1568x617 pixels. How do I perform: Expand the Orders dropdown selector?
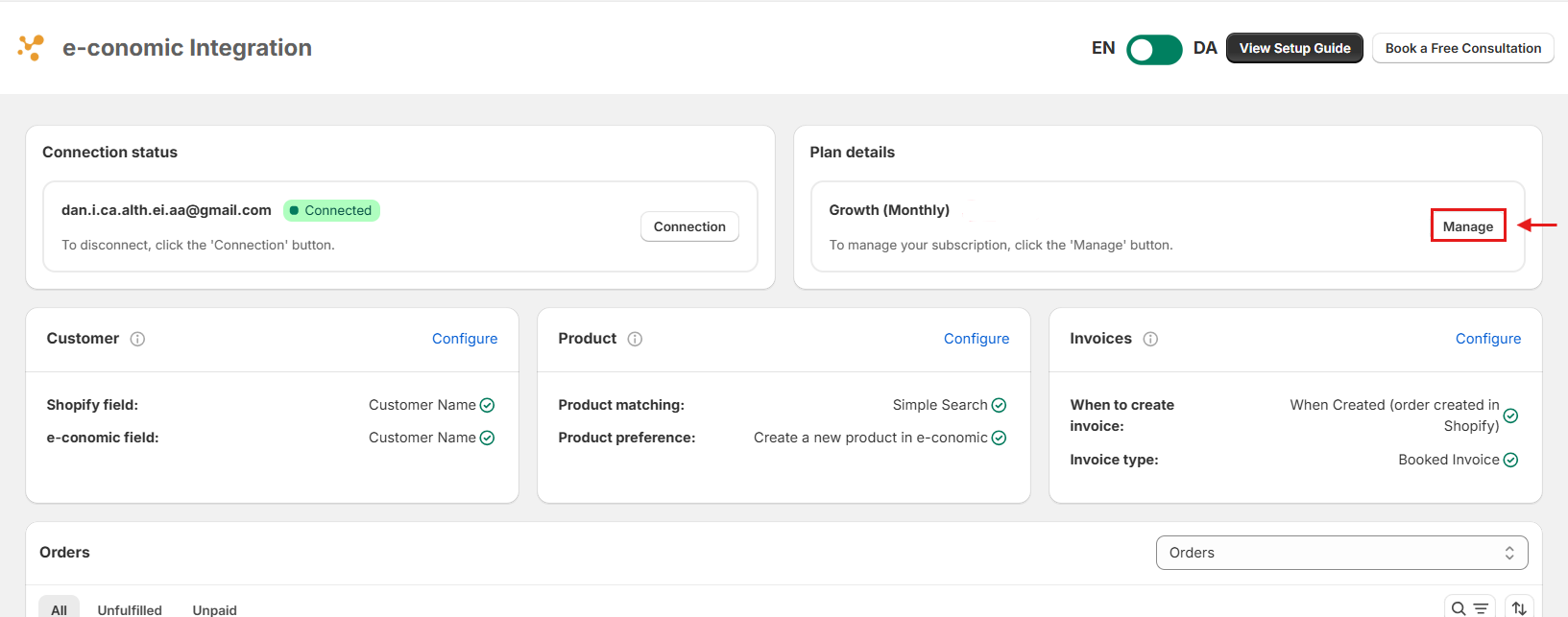[x=1342, y=553]
